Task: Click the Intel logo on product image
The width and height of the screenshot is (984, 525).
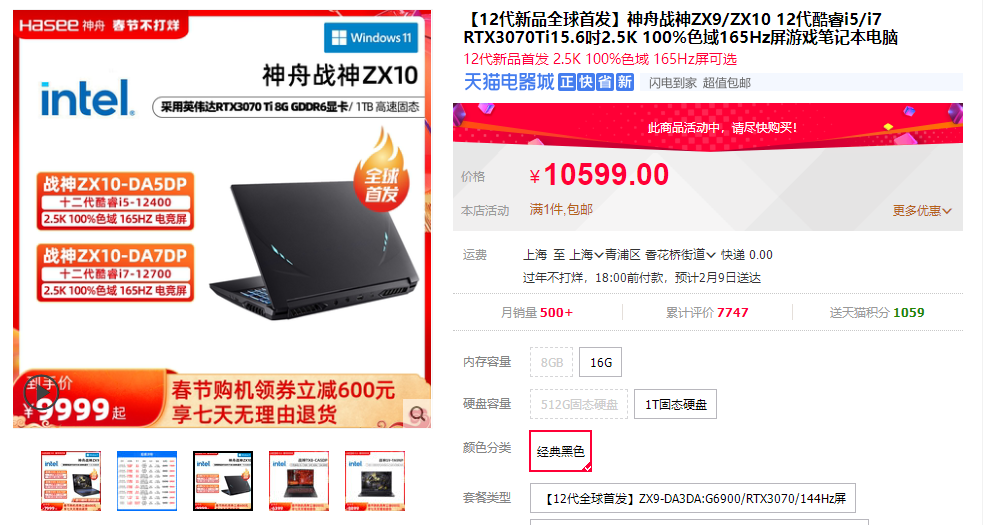Action: pyautogui.click(x=87, y=98)
